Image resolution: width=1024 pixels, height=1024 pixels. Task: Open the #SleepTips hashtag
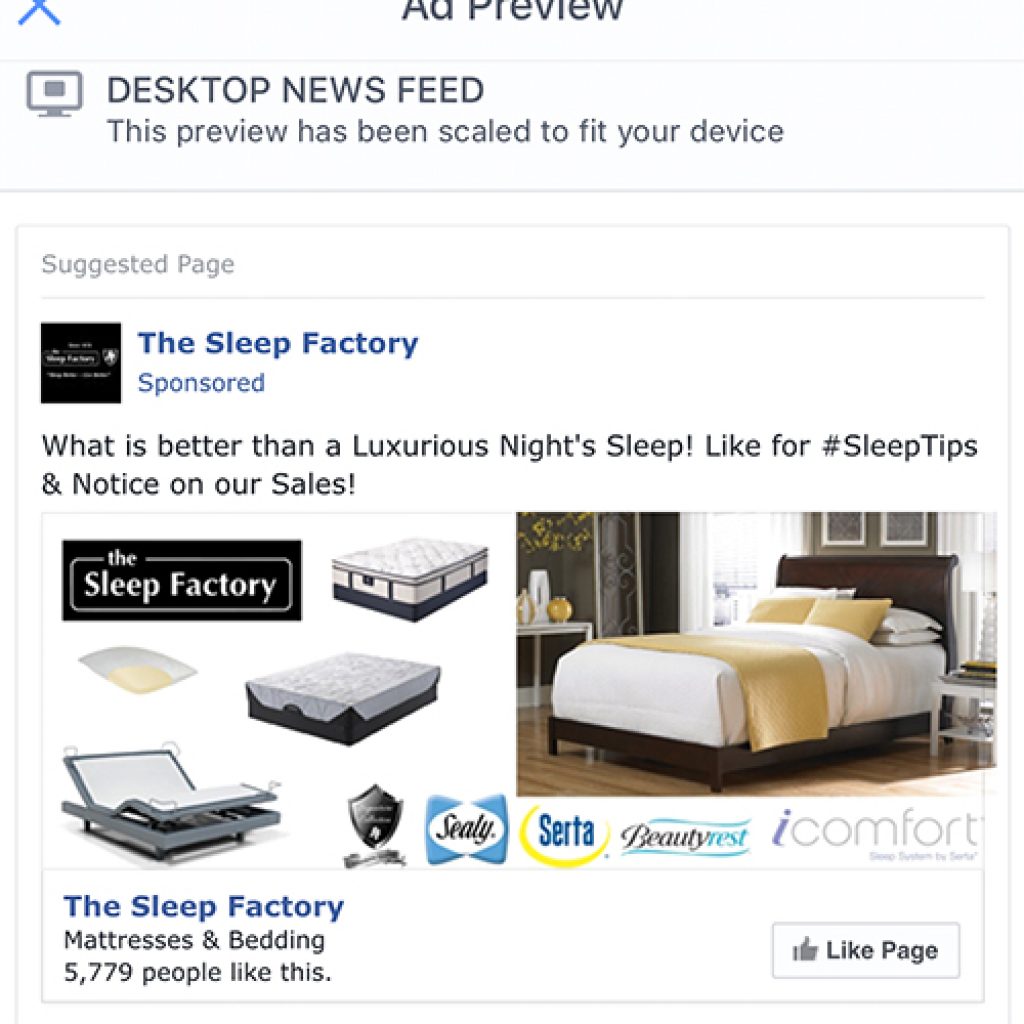click(899, 447)
